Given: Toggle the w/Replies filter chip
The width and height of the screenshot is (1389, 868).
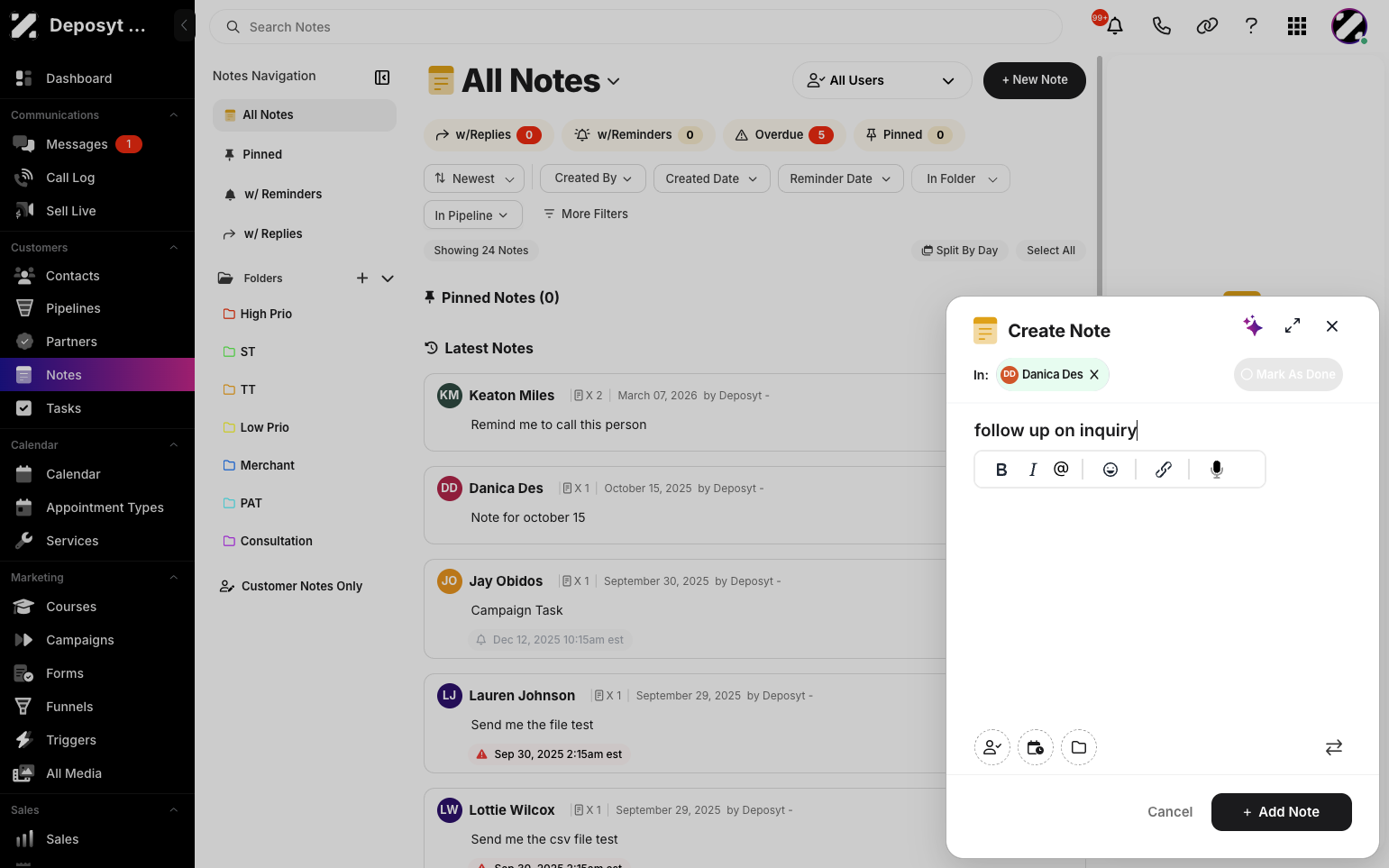Looking at the screenshot, I should 488,134.
